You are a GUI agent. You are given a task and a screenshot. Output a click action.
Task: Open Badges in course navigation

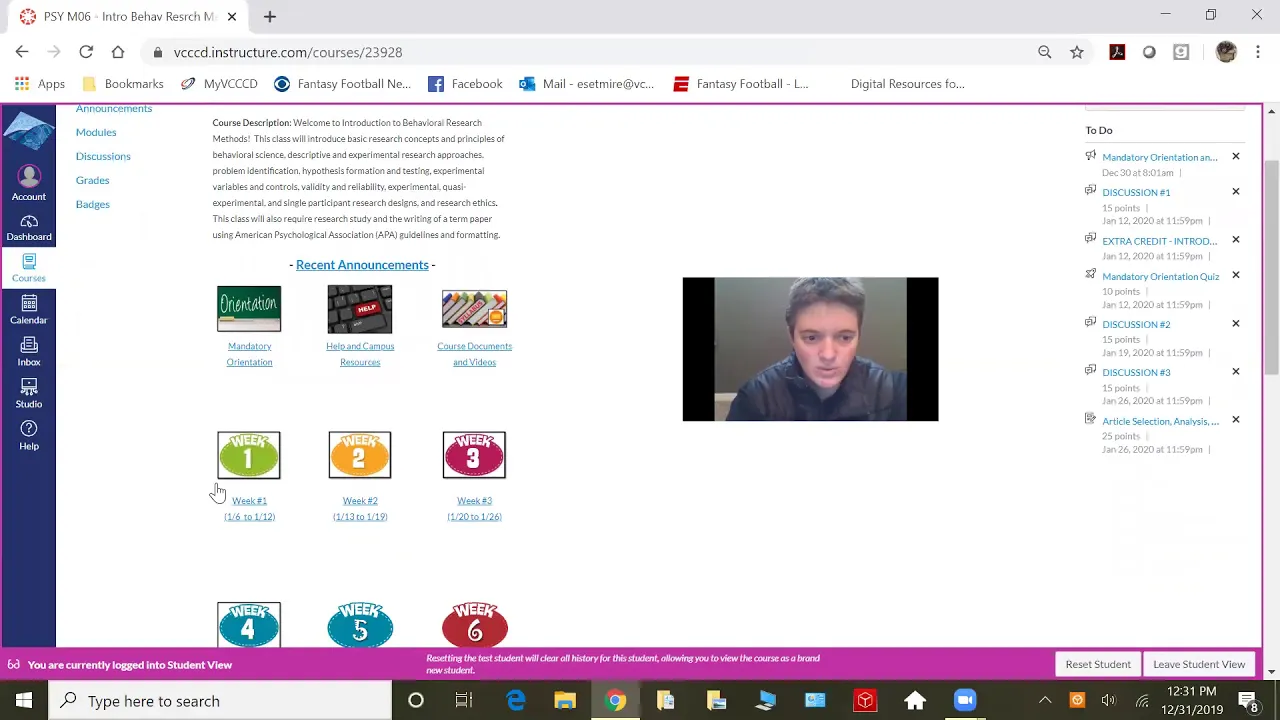pyautogui.click(x=92, y=204)
